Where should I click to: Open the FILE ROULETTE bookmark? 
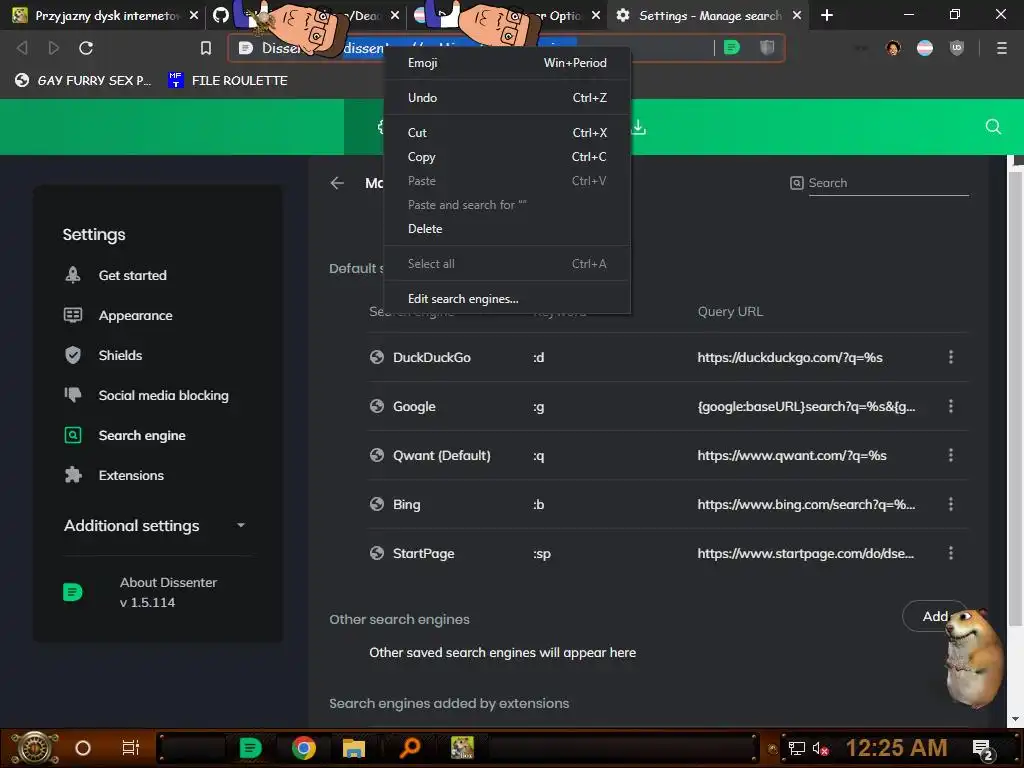[227, 80]
